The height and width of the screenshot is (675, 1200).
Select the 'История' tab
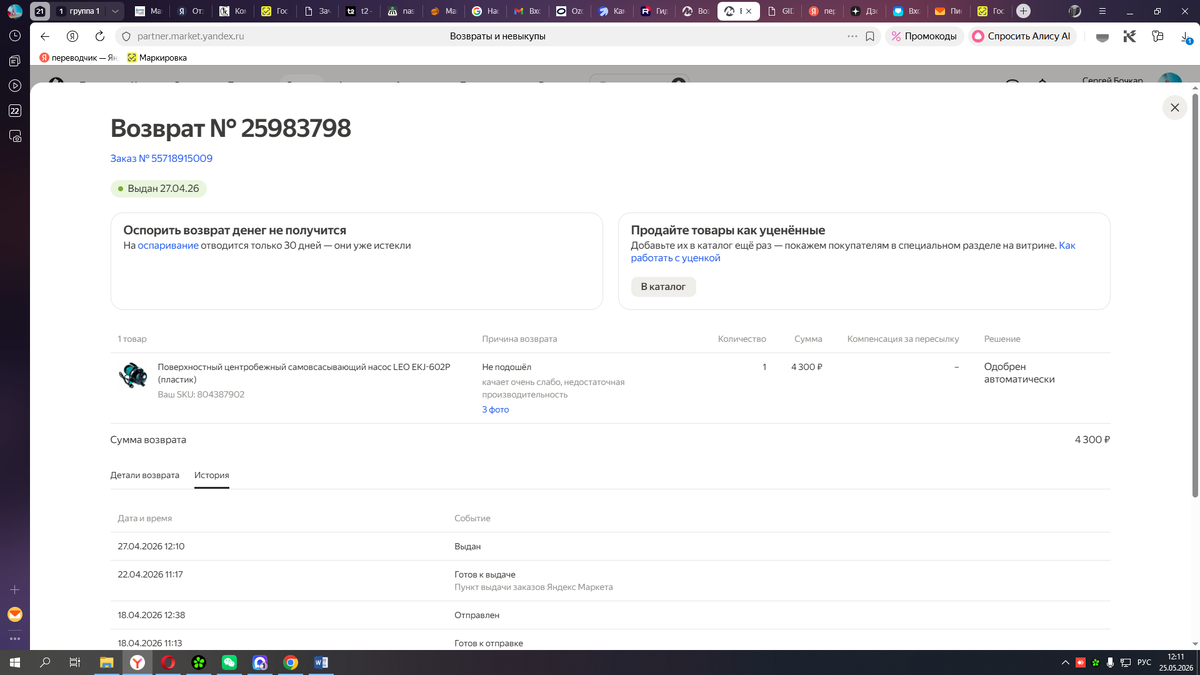(212, 475)
